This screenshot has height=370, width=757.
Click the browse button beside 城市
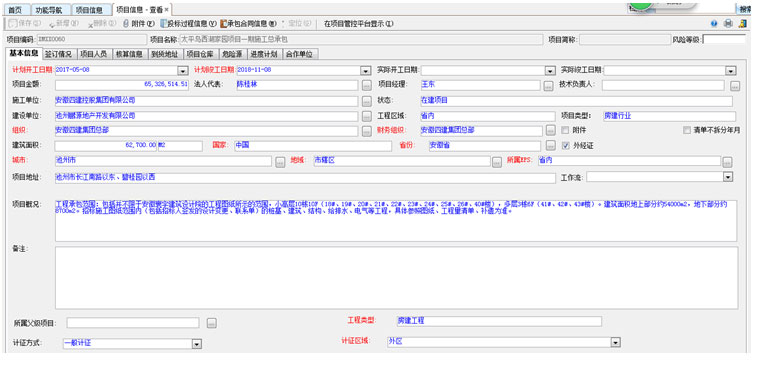click(280, 162)
